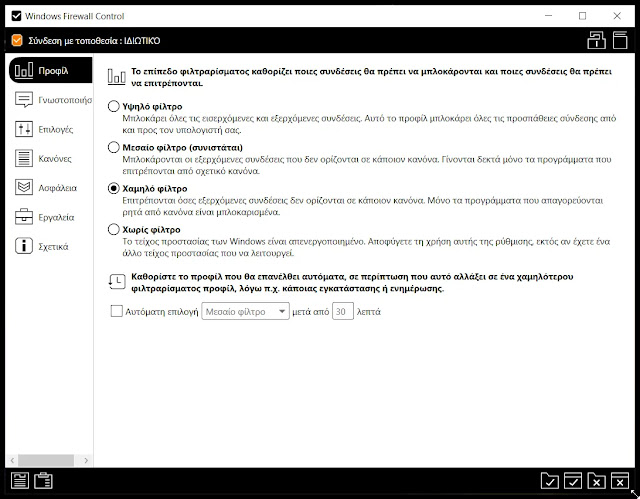
Task: Switch to the Γνωστοποιήσεις tab
Action: coord(51,100)
